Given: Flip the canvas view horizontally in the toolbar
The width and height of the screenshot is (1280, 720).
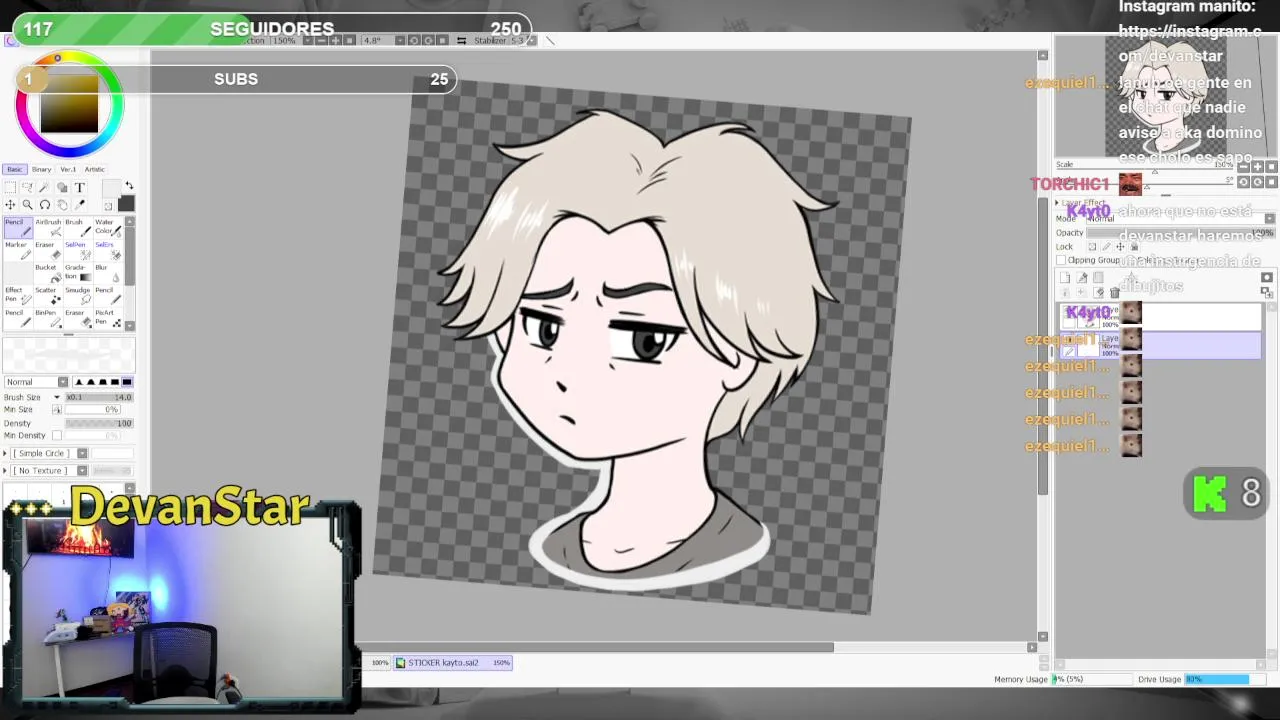Looking at the screenshot, I should tap(461, 40).
